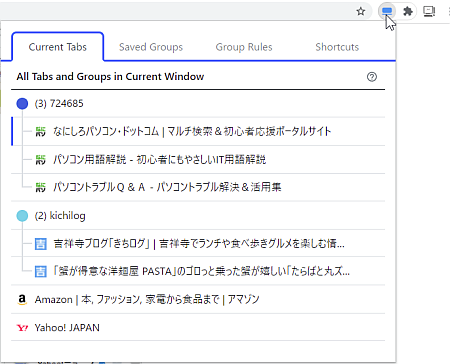Click the favicon of パソコン用語解説 row
Image resolution: width=450 pixels, height=364 pixels.
[40, 160]
